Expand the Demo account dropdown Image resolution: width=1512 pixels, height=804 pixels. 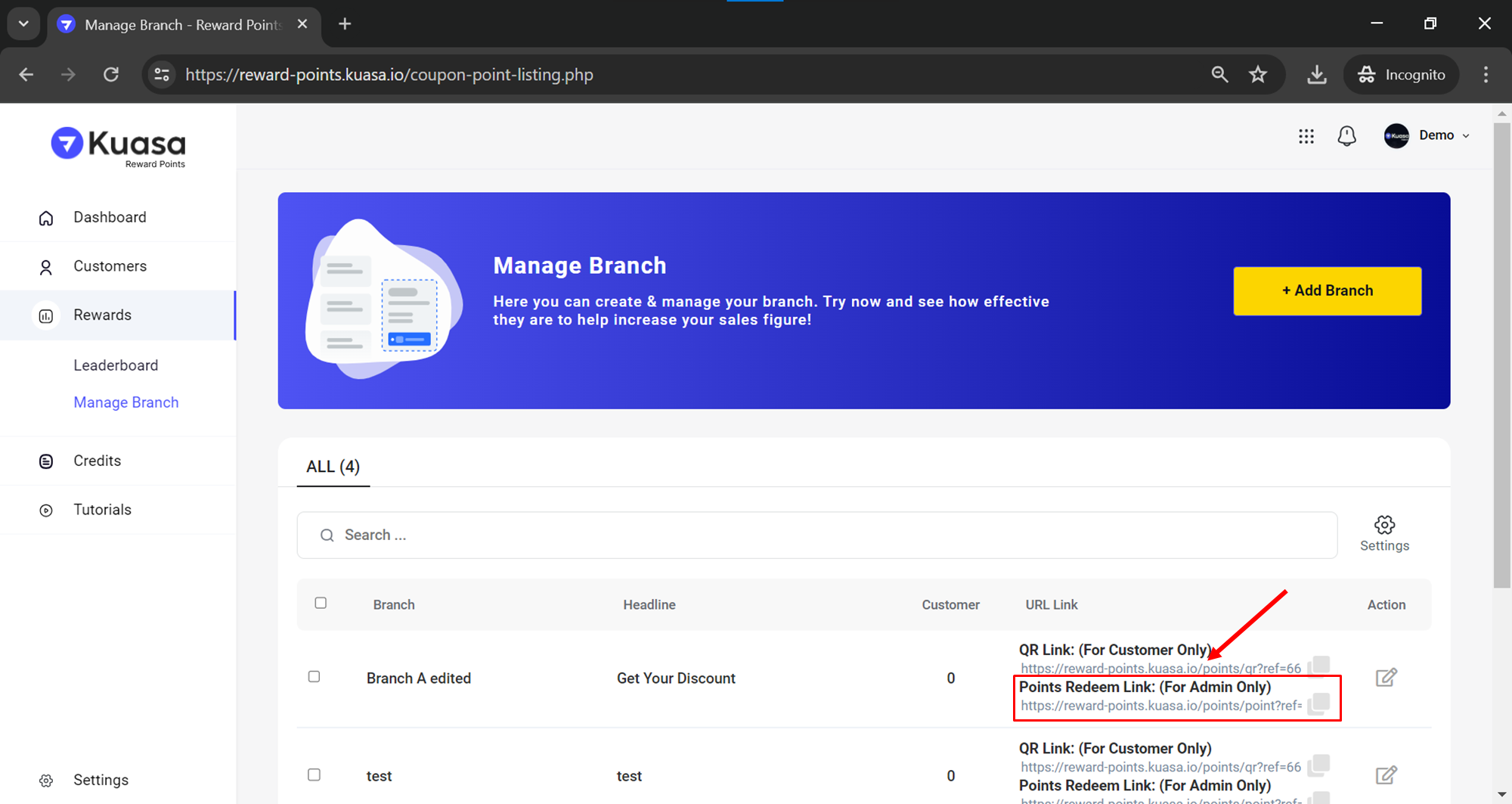(1427, 135)
